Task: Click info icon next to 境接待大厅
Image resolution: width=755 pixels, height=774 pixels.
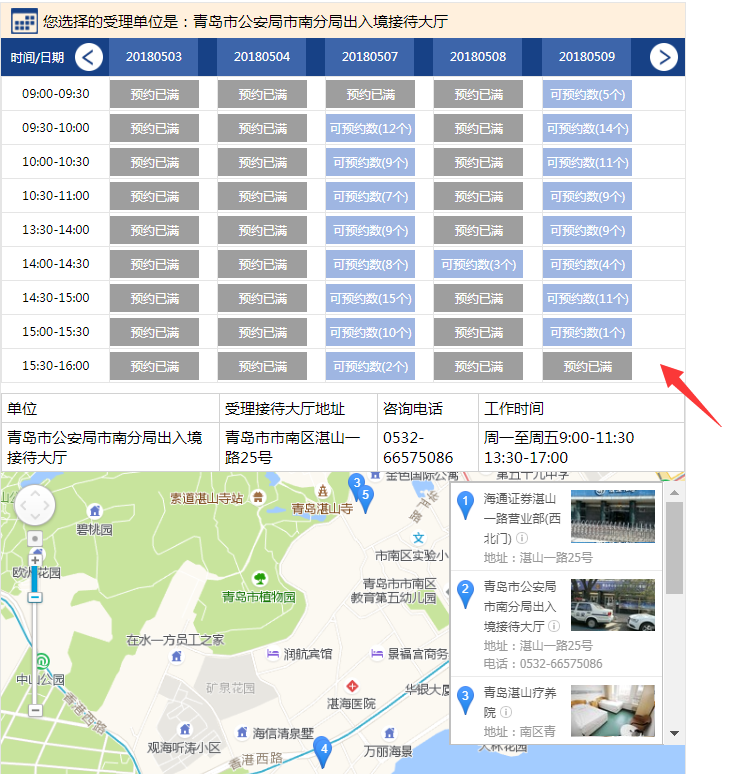Action: (x=554, y=626)
